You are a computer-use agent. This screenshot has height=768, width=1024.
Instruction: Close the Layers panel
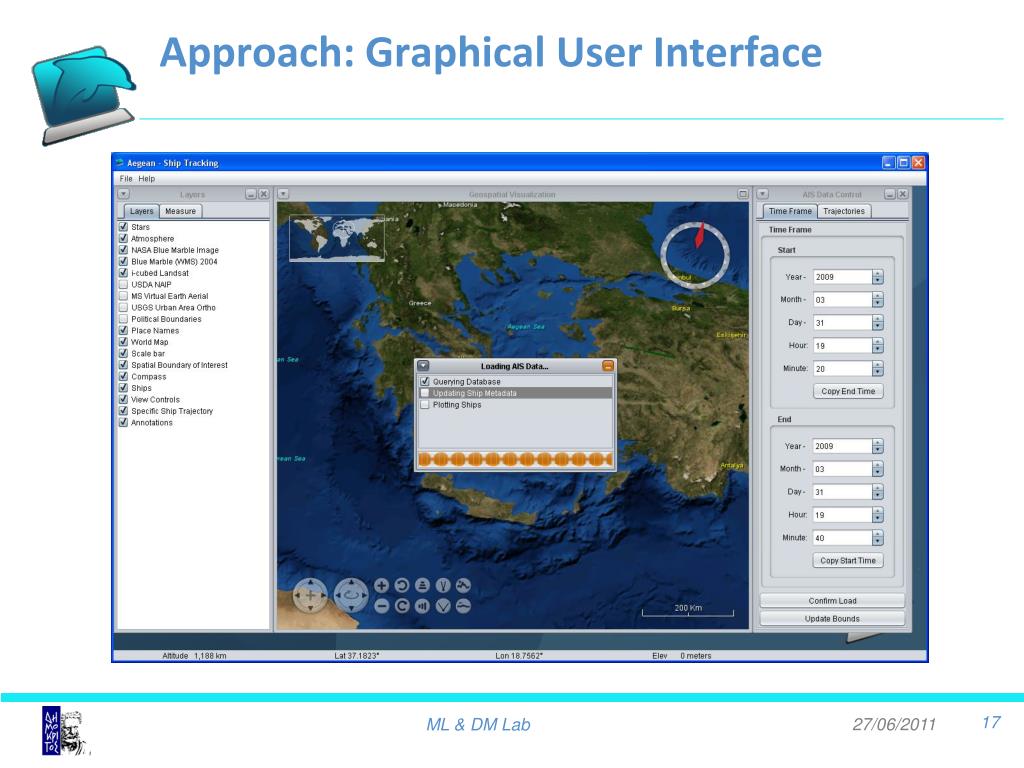tap(263, 194)
